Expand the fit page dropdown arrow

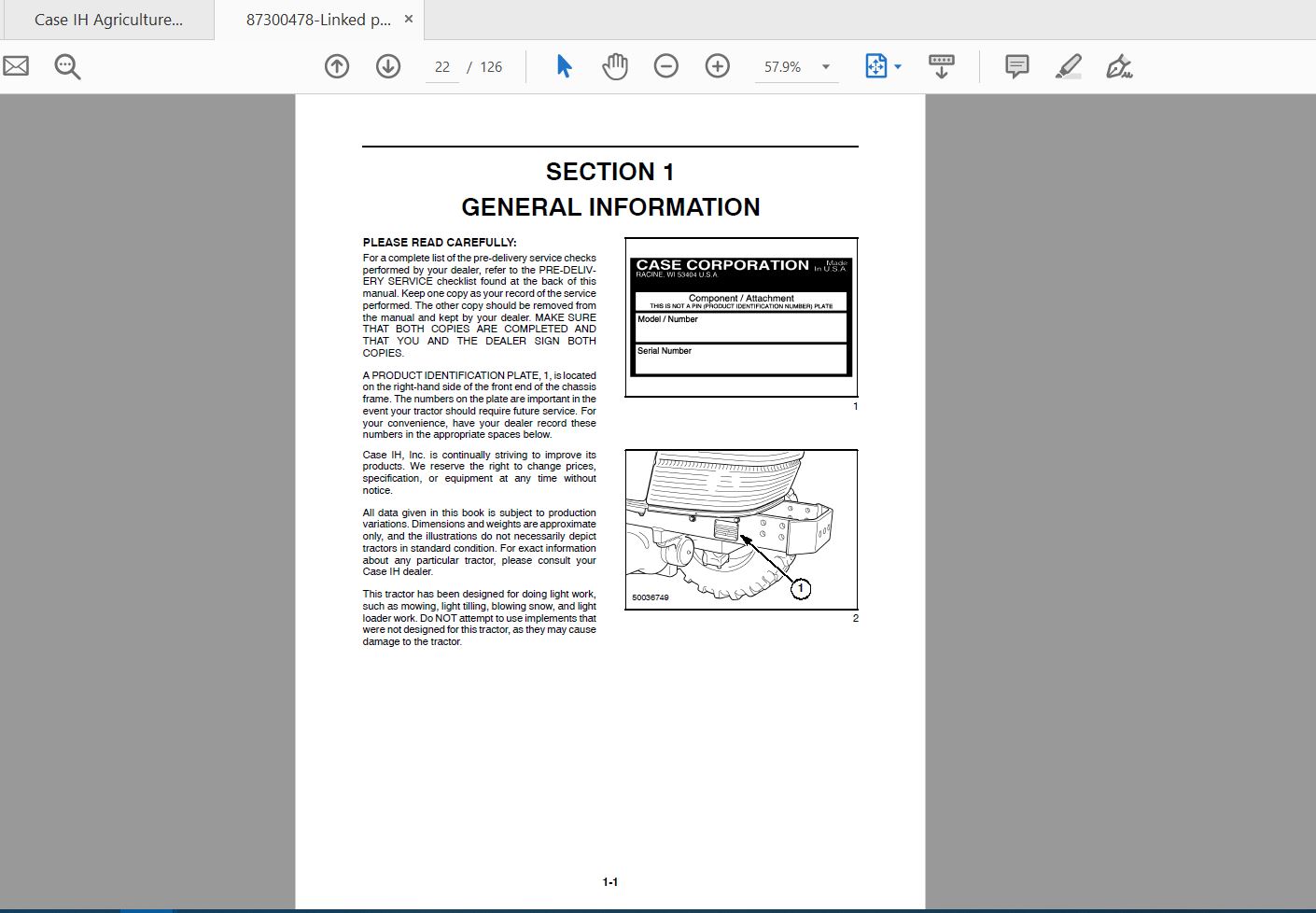click(x=898, y=66)
